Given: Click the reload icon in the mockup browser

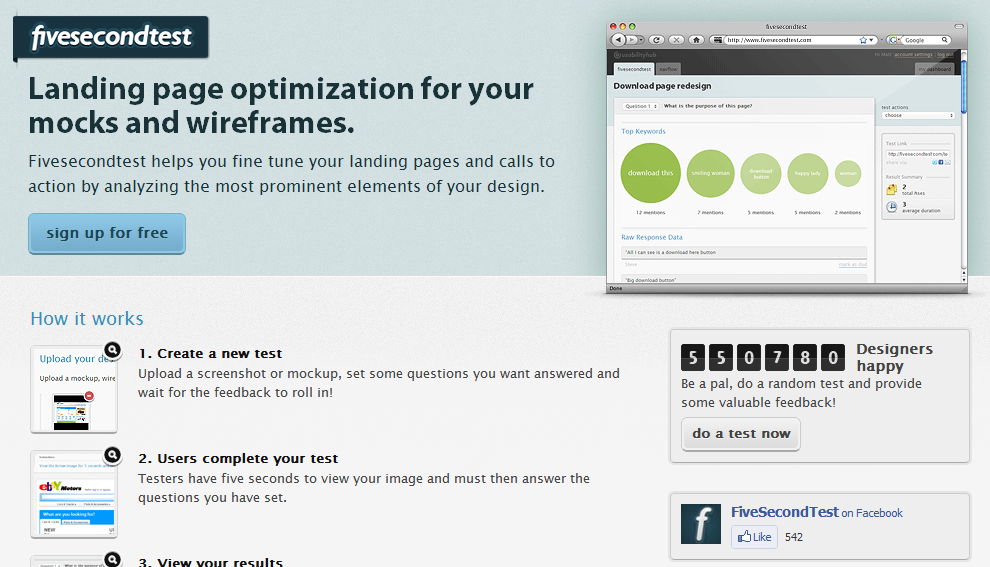Looking at the screenshot, I should pos(658,40).
